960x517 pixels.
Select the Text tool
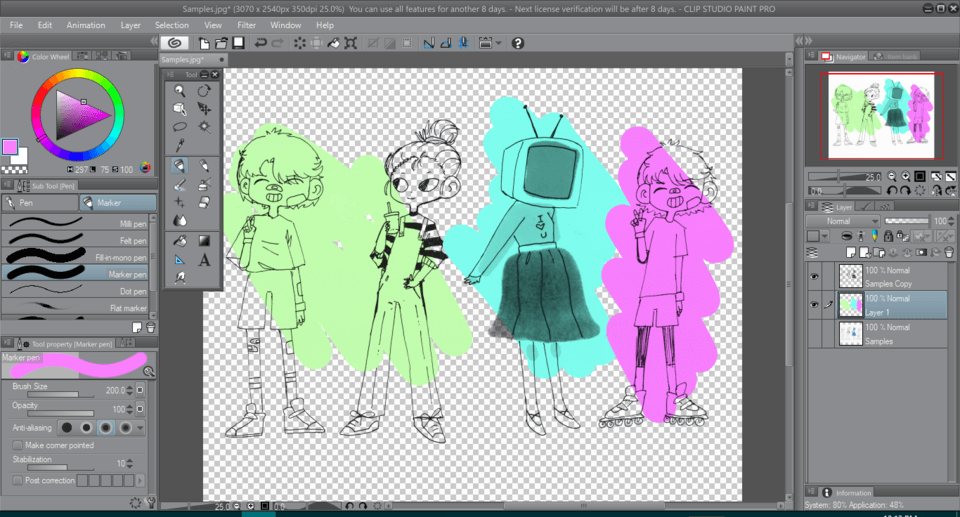(204, 259)
